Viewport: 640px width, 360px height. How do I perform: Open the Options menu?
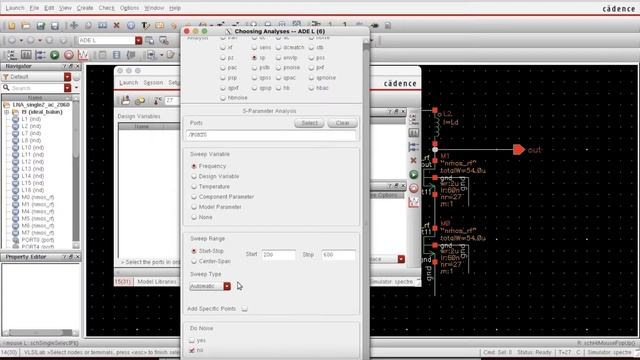pyautogui.click(x=129, y=8)
